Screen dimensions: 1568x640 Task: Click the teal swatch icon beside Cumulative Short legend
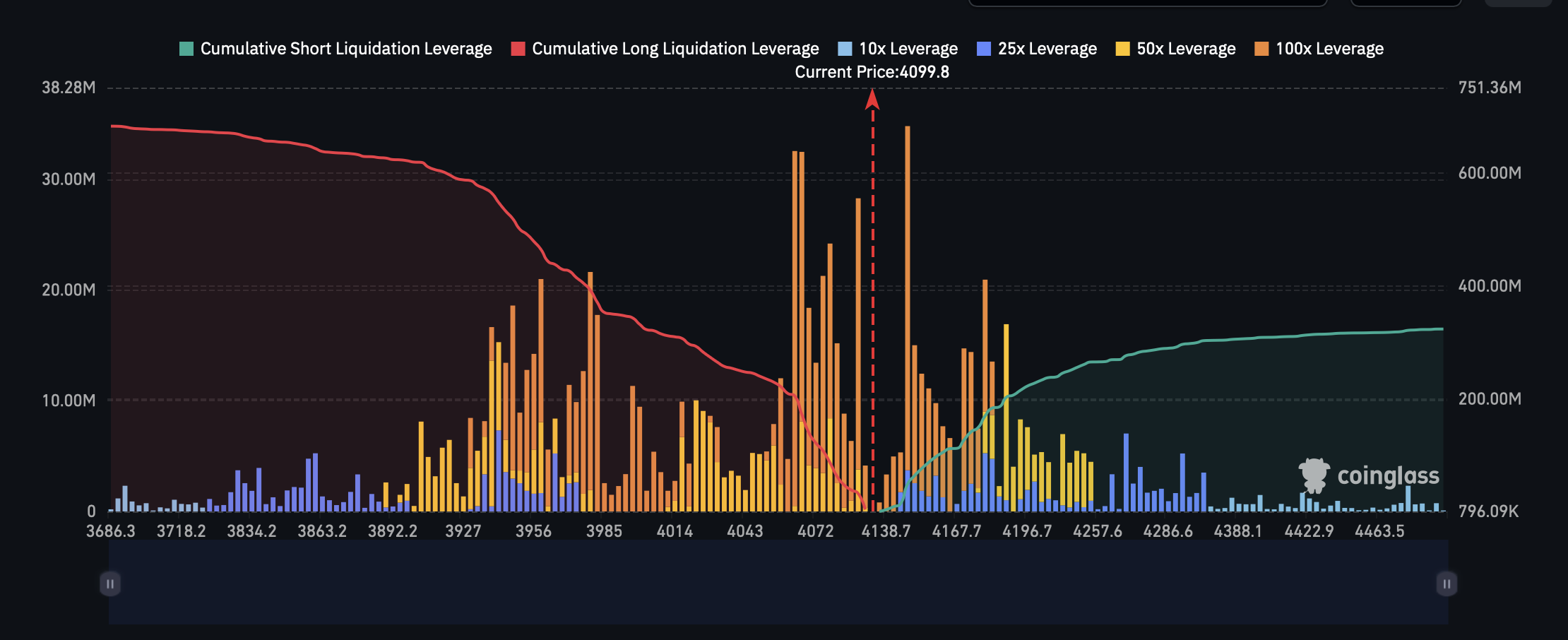[x=186, y=48]
